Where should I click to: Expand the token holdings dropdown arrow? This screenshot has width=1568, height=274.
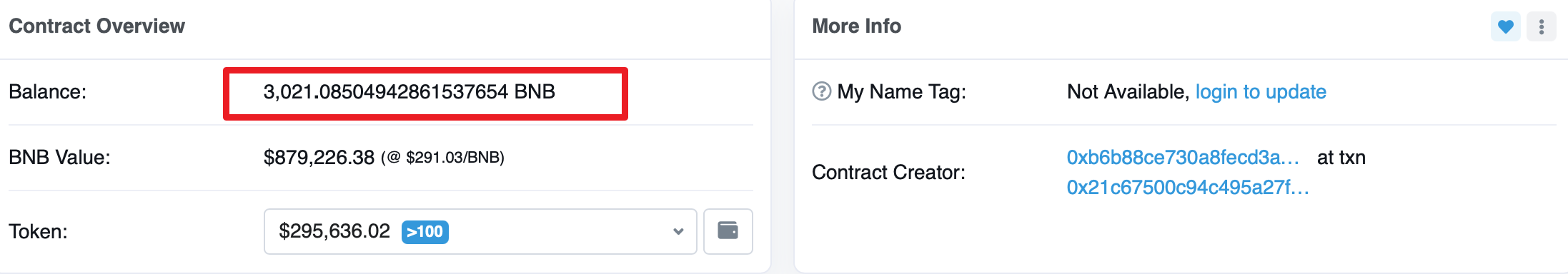678,231
